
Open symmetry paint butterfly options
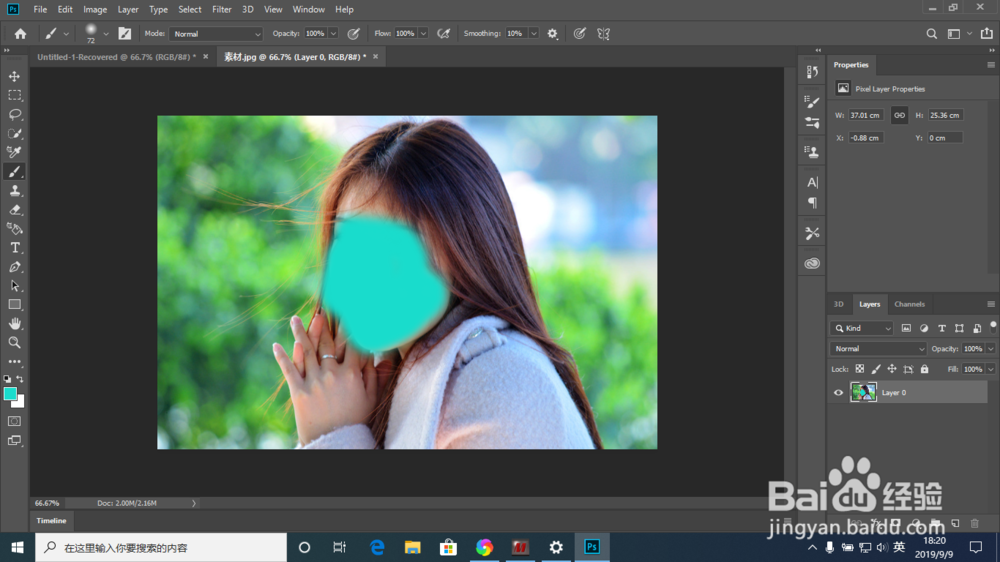(x=603, y=34)
